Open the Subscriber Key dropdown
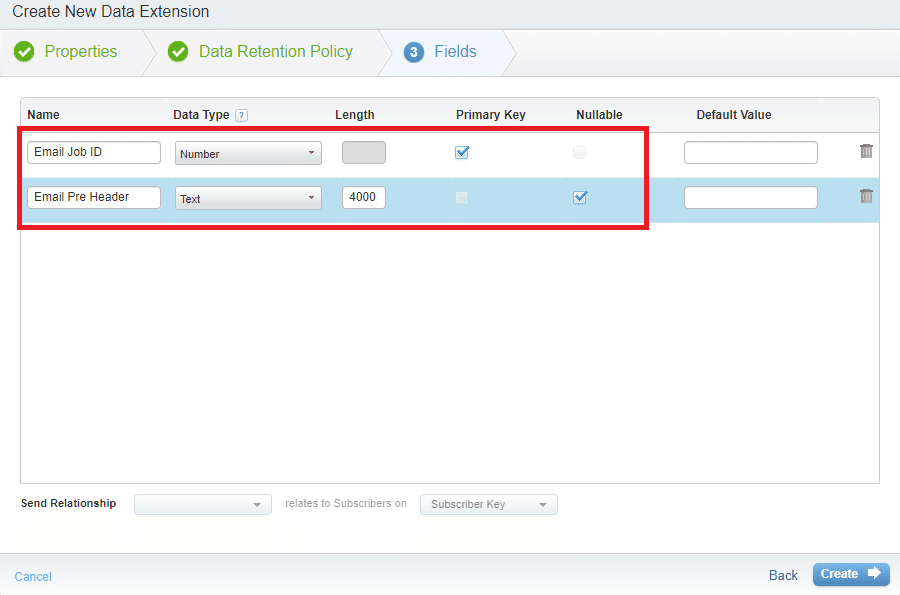Viewport: 900px width, 595px height. [x=488, y=504]
